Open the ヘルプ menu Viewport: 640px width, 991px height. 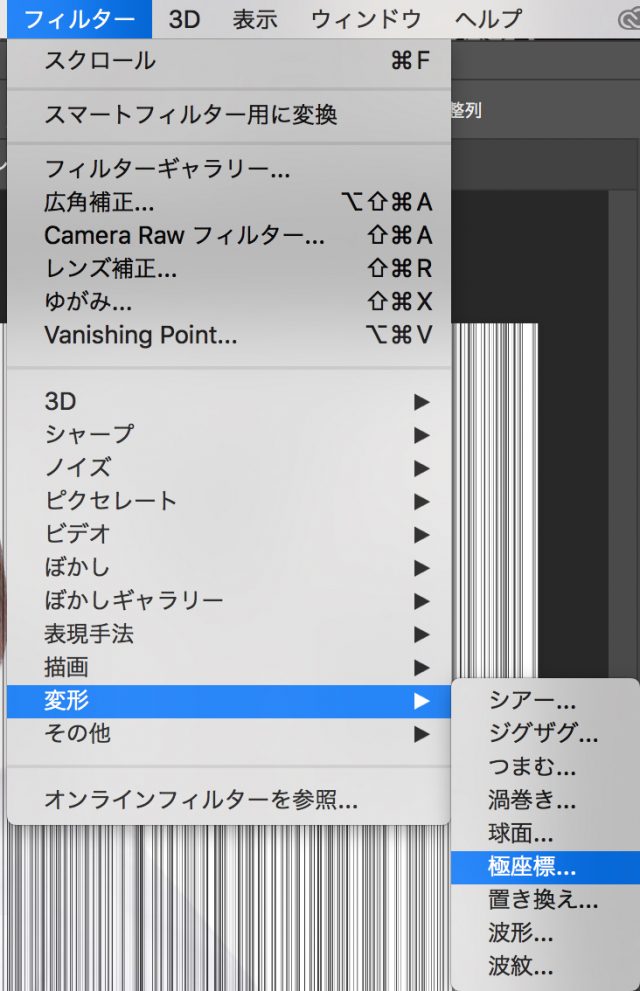coord(487,19)
